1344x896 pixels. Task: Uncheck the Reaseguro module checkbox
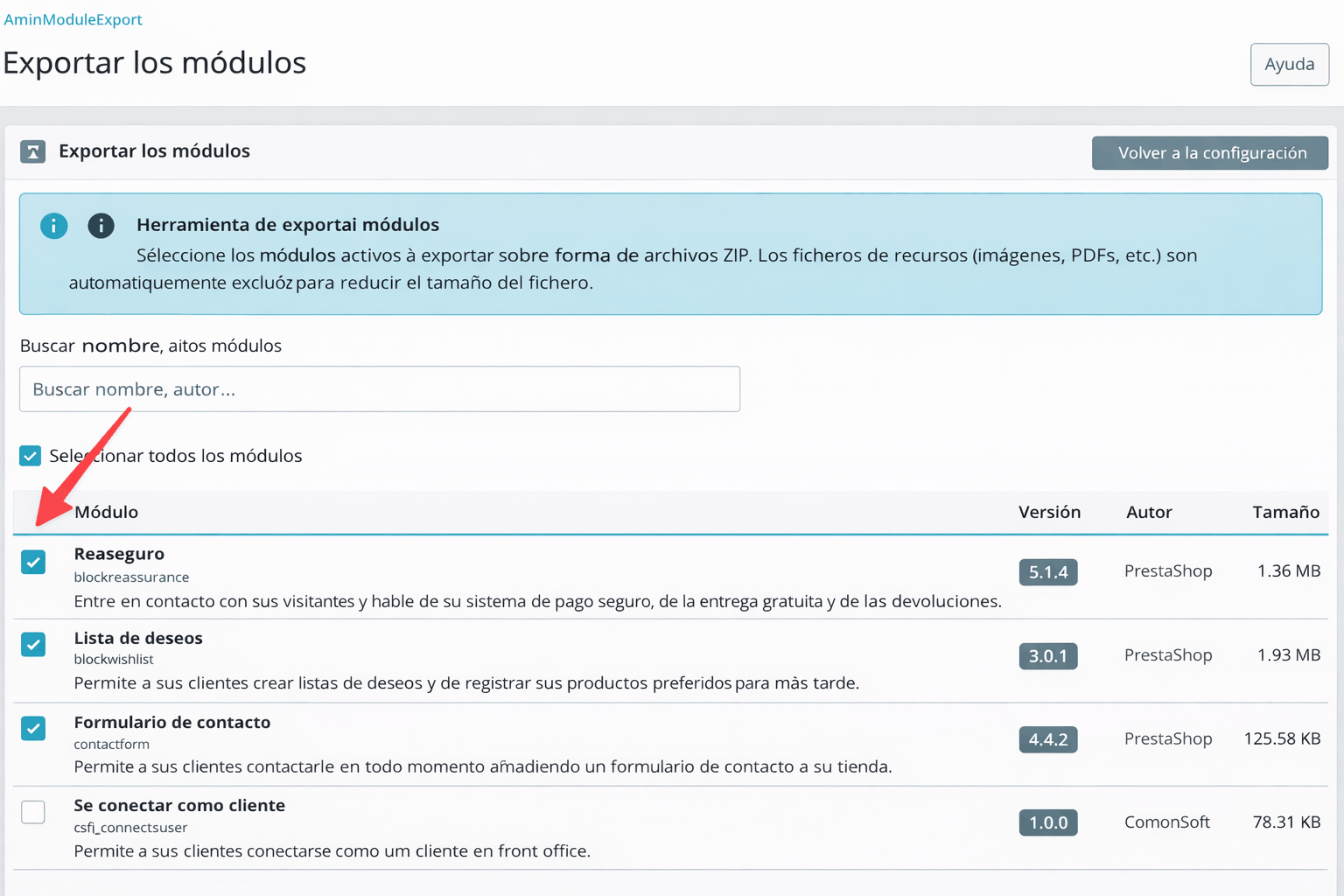pyautogui.click(x=33, y=562)
